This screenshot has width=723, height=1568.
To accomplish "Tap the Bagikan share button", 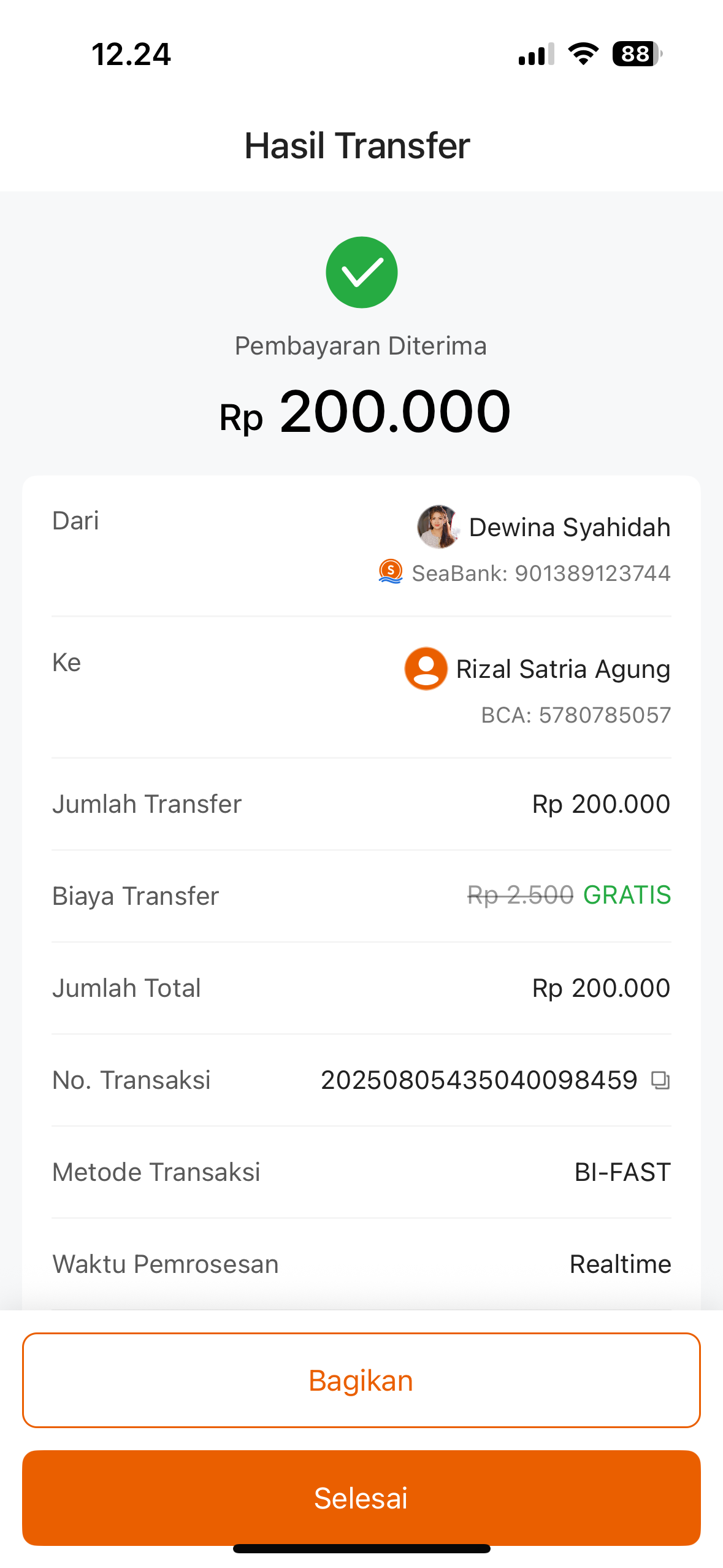I will tap(361, 1380).
